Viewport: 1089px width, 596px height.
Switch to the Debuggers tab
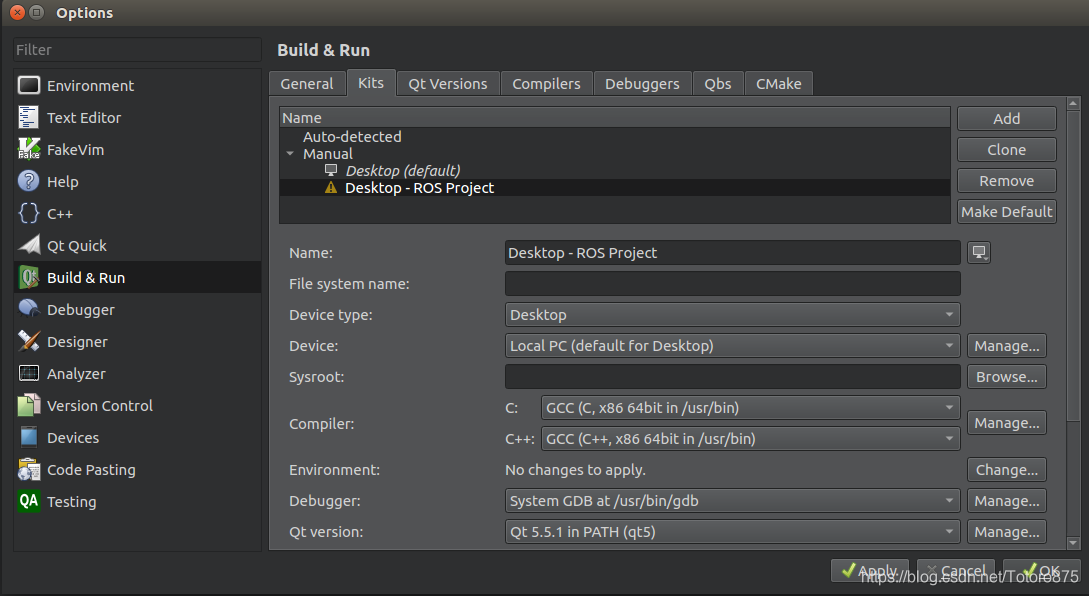tap(642, 83)
